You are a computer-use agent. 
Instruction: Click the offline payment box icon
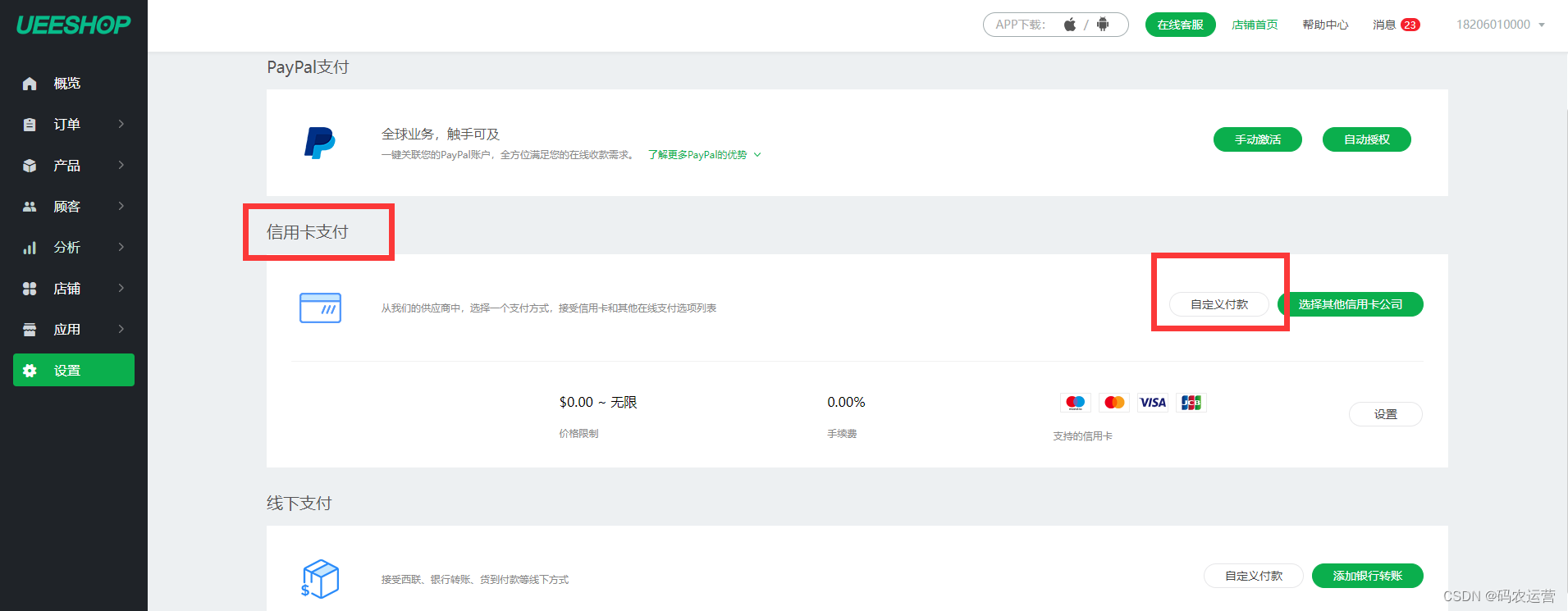(320, 579)
